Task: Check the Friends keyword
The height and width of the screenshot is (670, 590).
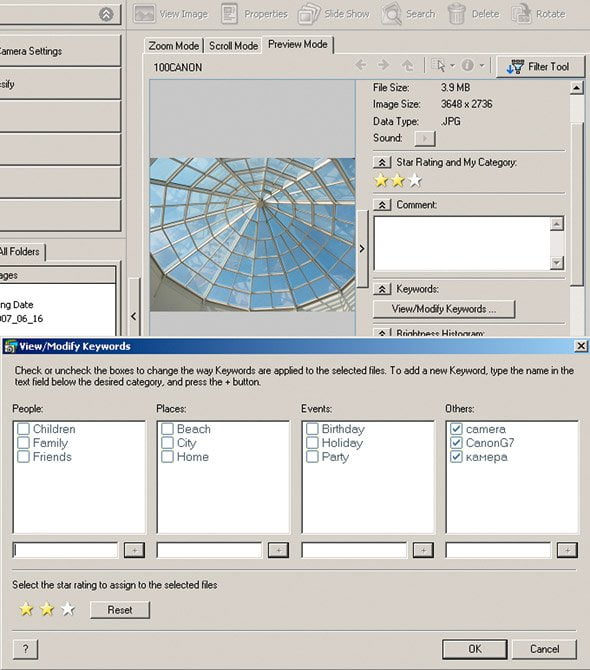Action: click(x=23, y=457)
